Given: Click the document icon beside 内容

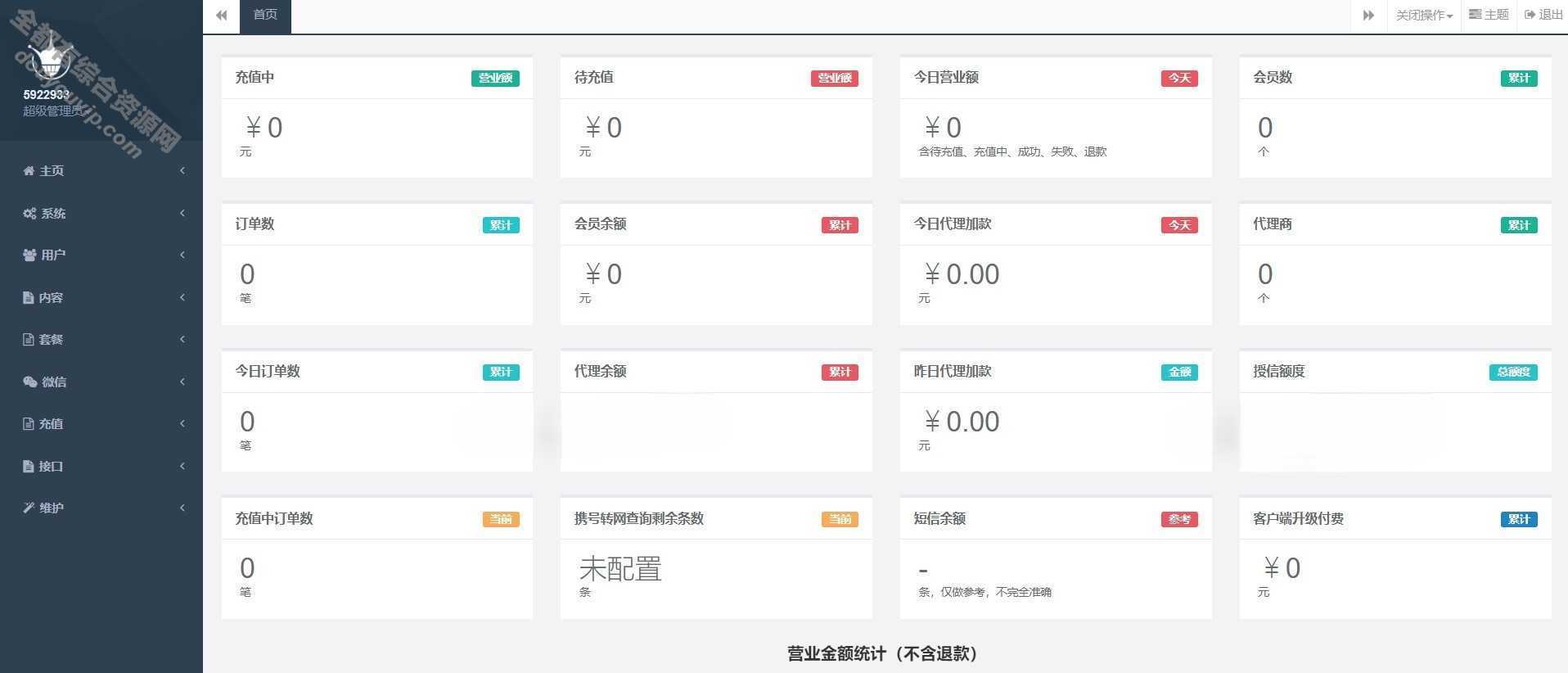Looking at the screenshot, I should click(x=28, y=297).
